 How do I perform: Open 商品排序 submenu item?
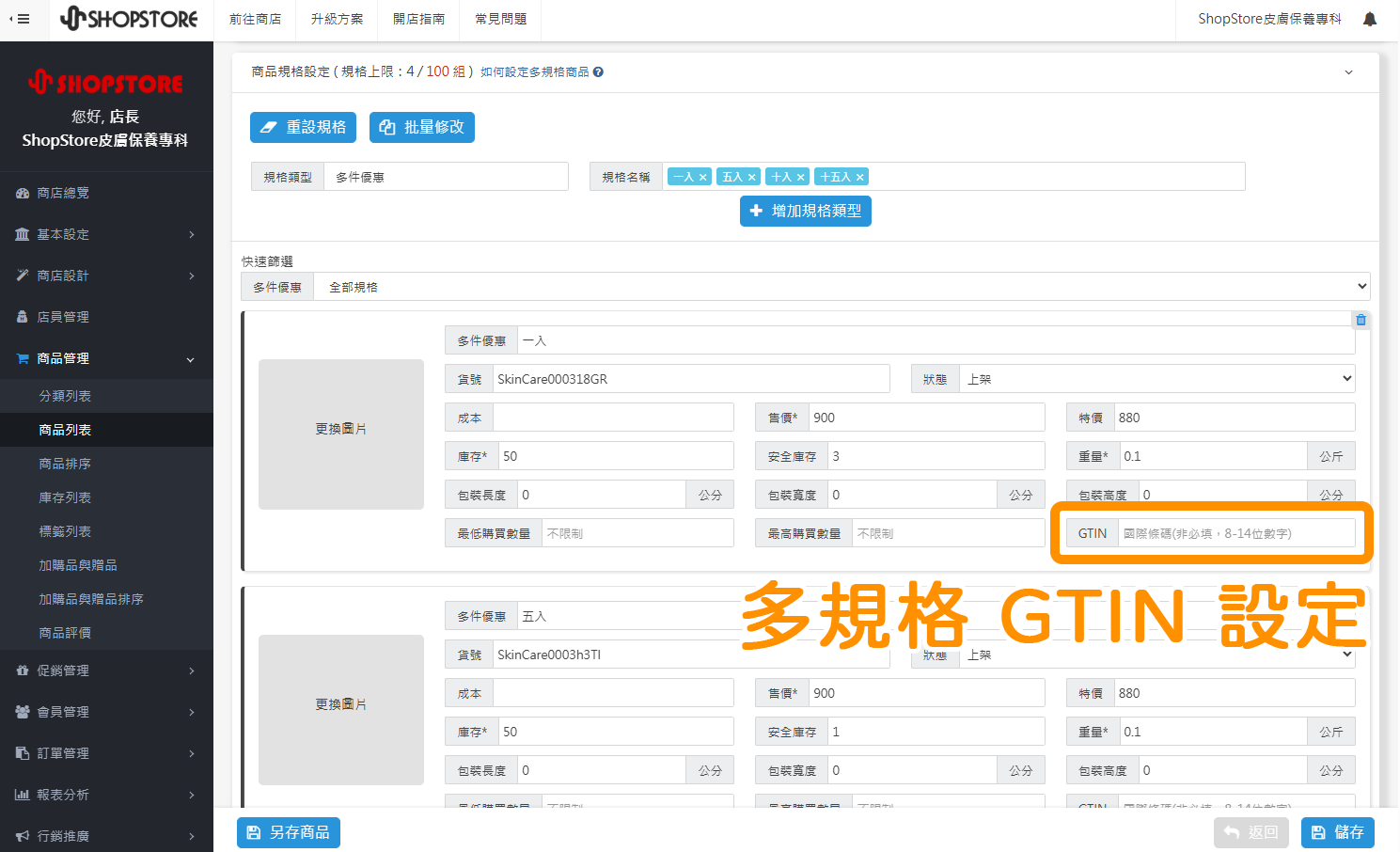point(106,464)
